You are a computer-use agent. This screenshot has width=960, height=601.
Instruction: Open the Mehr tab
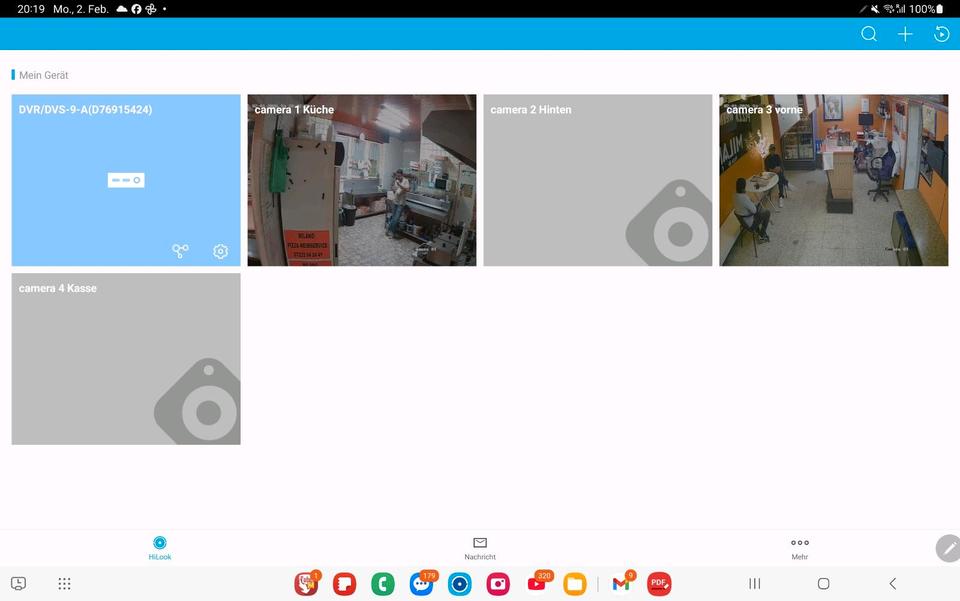(x=800, y=547)
